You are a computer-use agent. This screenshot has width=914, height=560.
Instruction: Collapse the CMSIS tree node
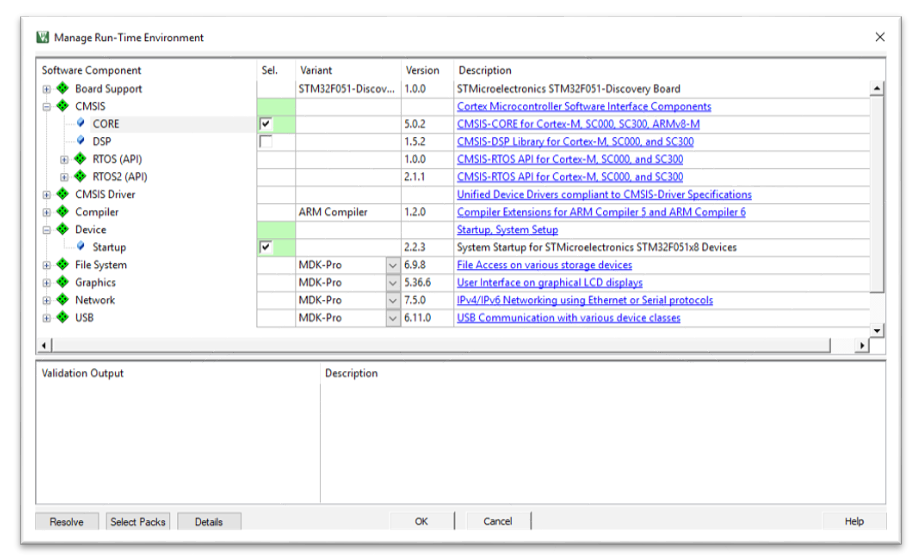pyautogui.click(x=47, y=107)
